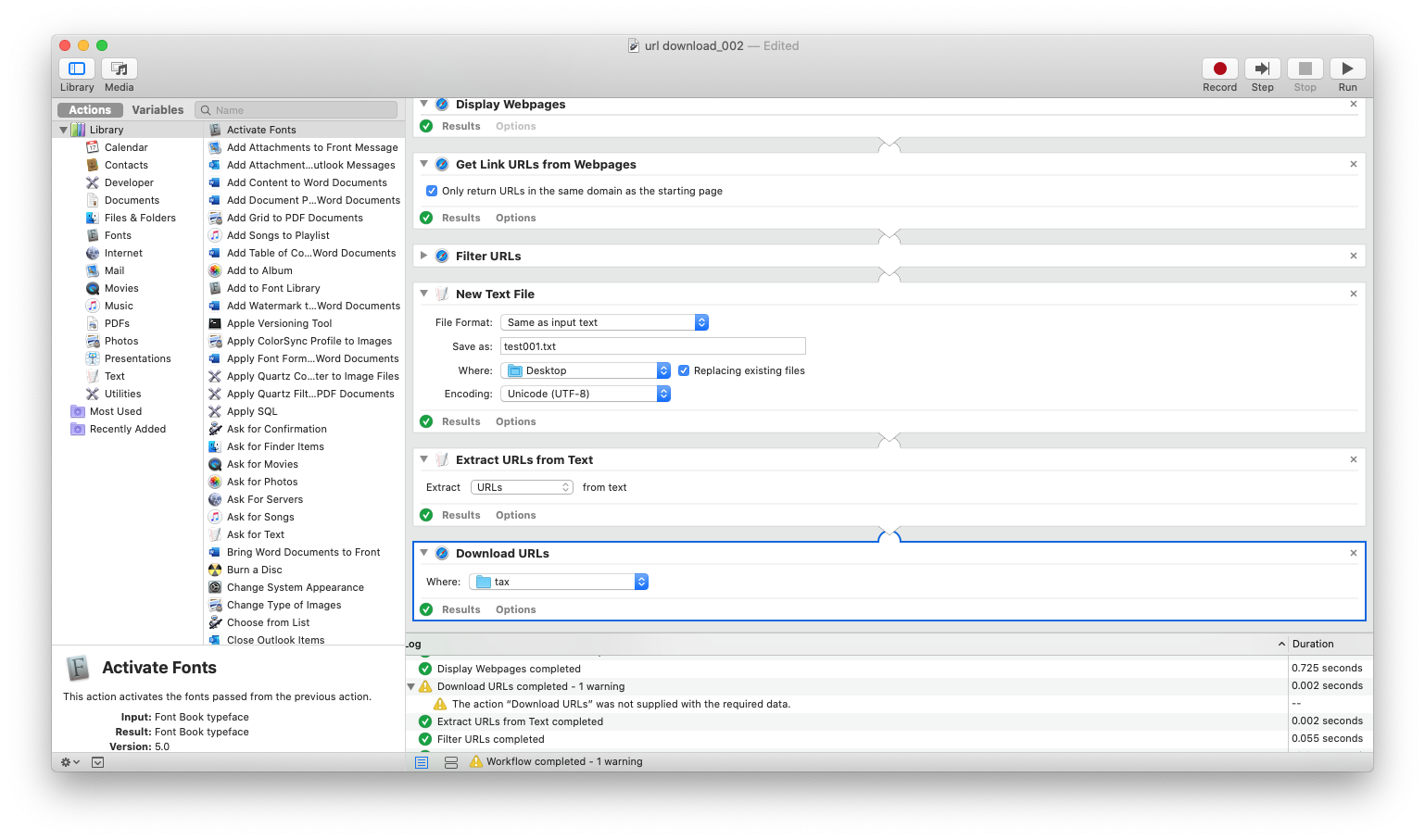
Task: Select the Fonts library category
Action: (118, 235)
